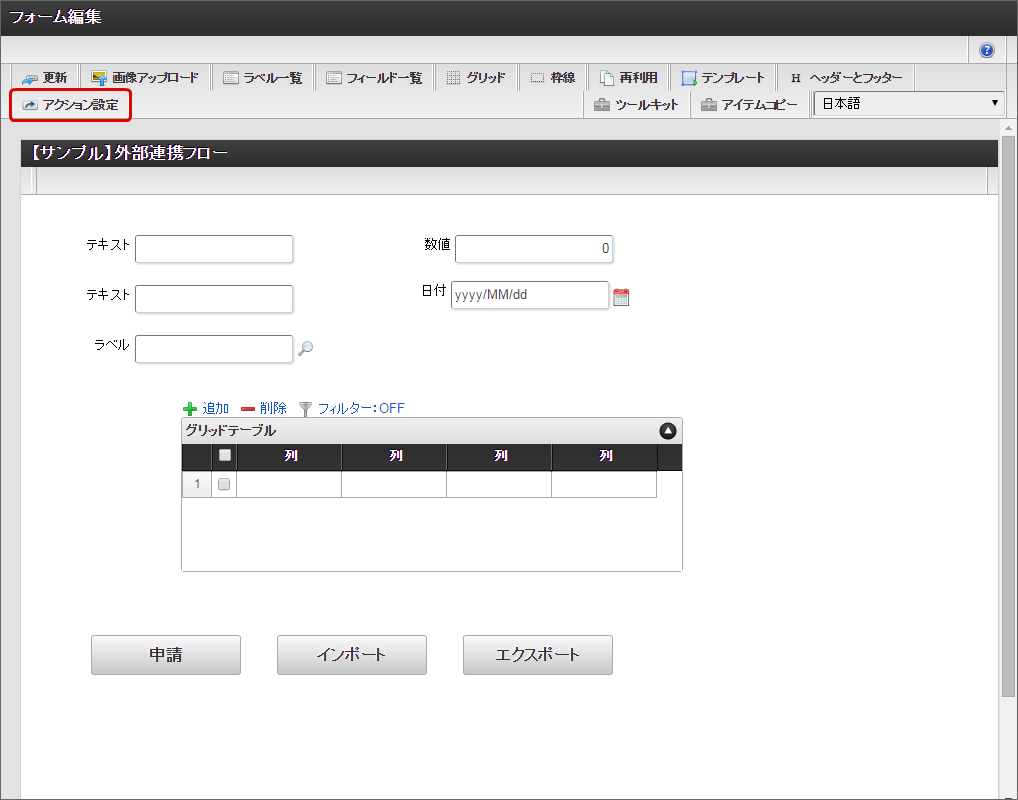Click into the 数値 input field
The image size is (1018, 800).
(533, 249)
